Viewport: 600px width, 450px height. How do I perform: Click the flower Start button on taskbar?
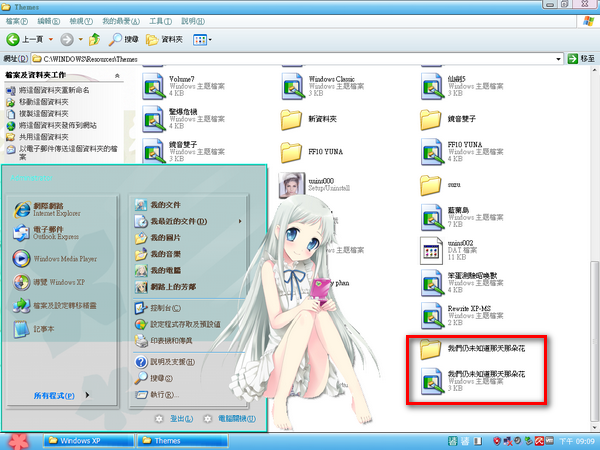[18, 441]
